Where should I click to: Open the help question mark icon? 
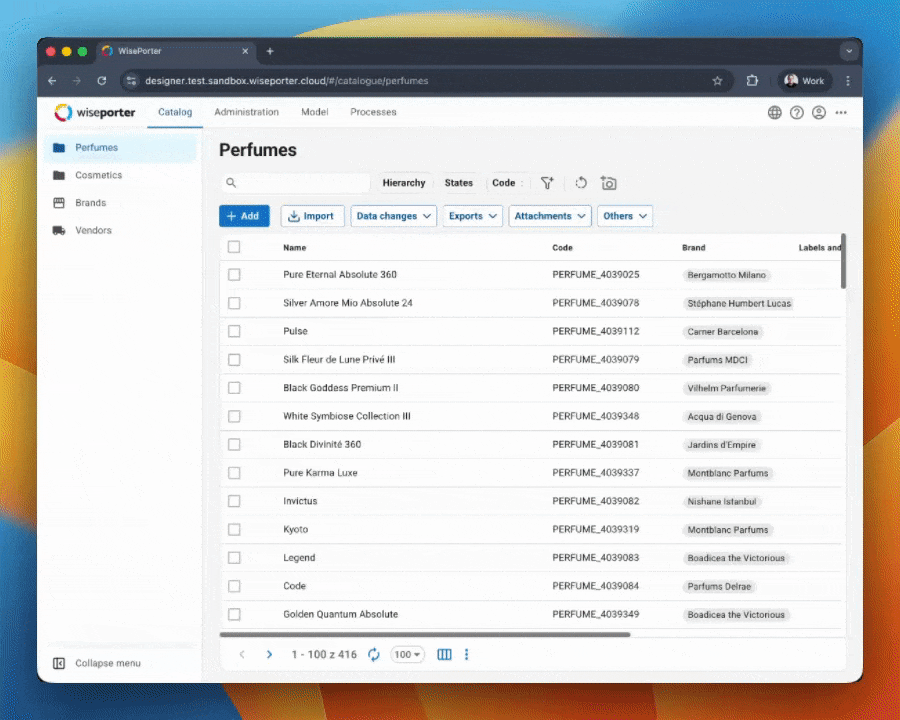(x=797, y=113)
